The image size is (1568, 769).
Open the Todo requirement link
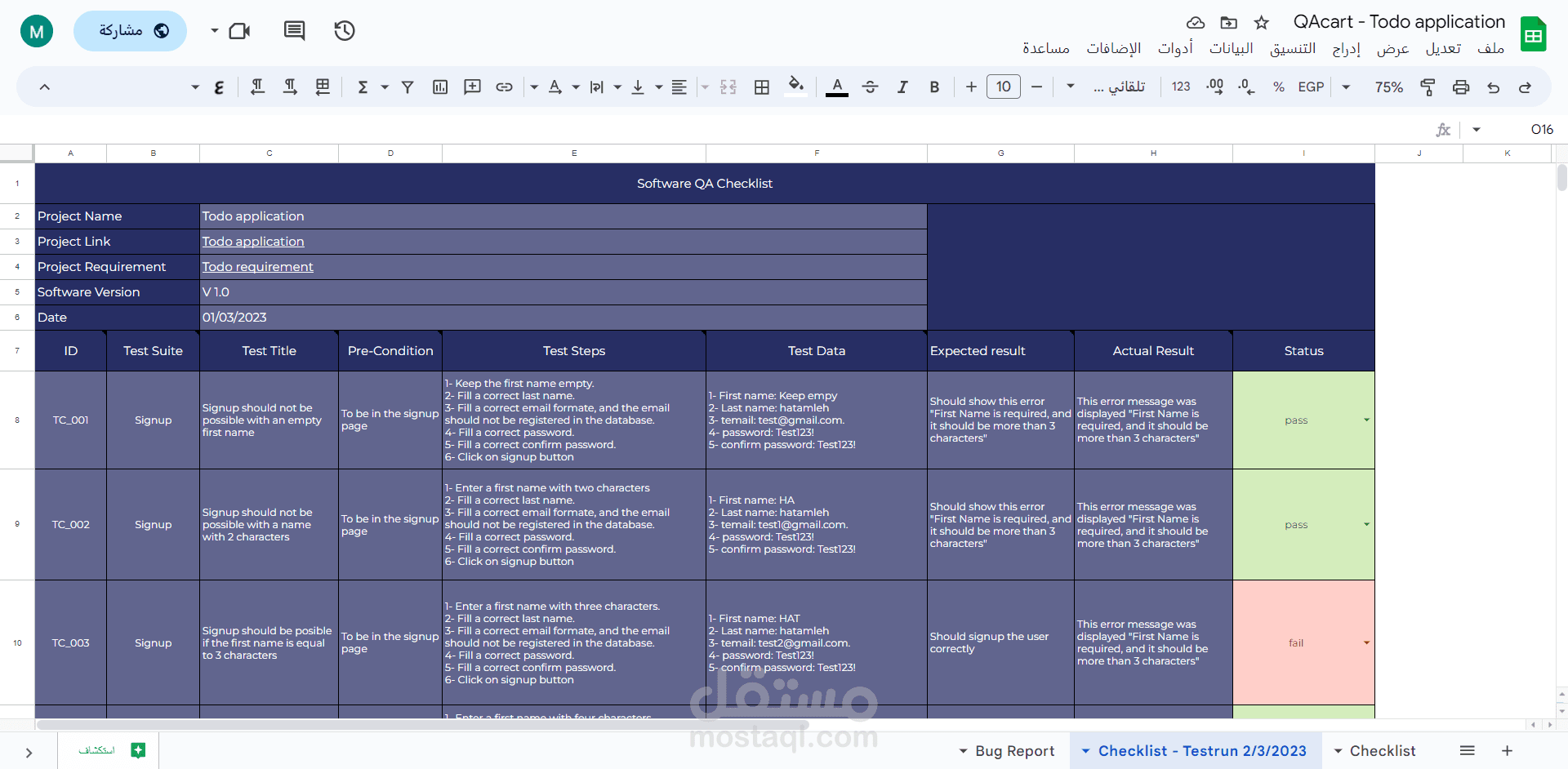[257, 267]
